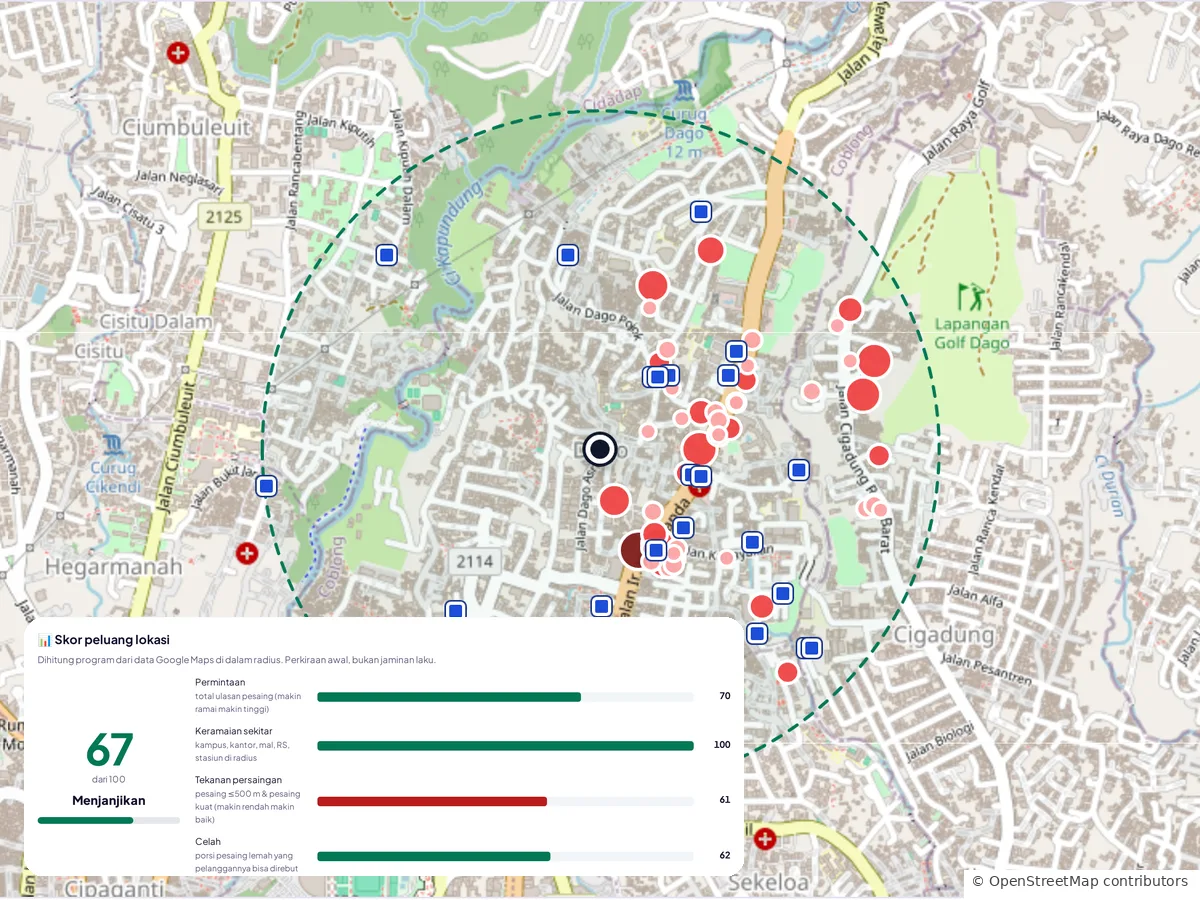
Task: Open the blue square marker on the radius's west edge
Action: point(266,486)
